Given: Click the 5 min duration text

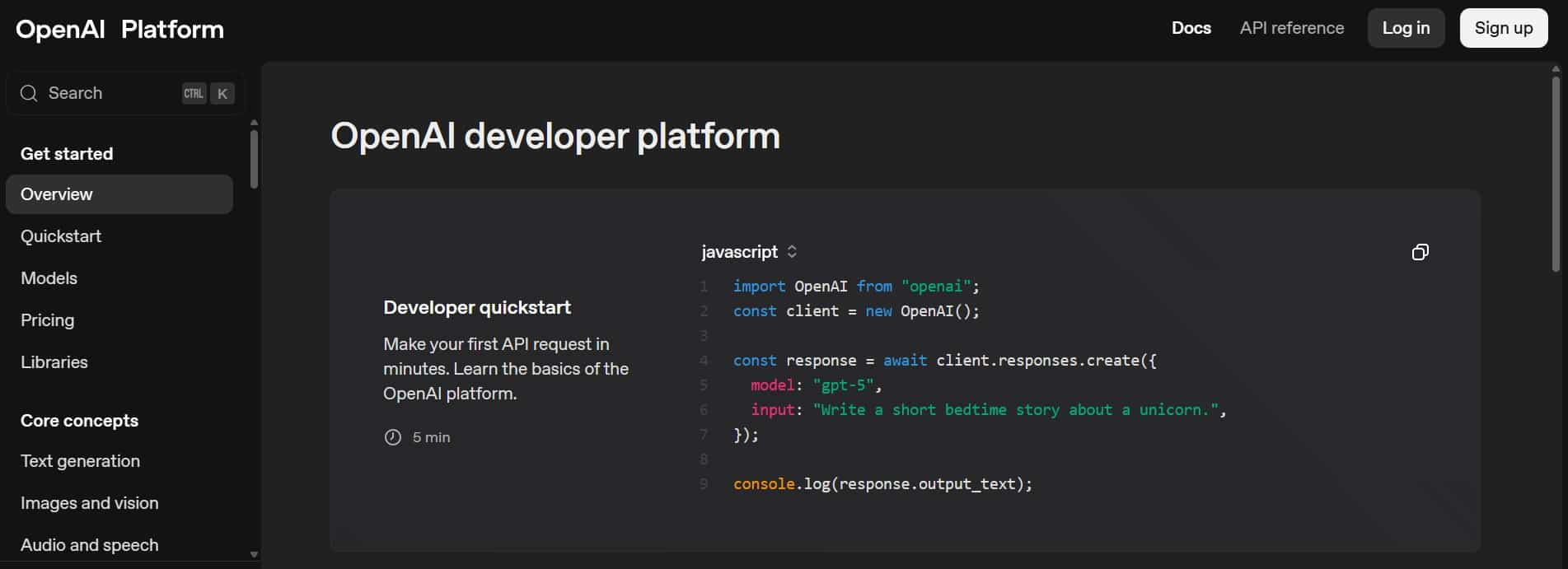Looking at the screenshot, I should pyautogui.click(x=432, y=437).
